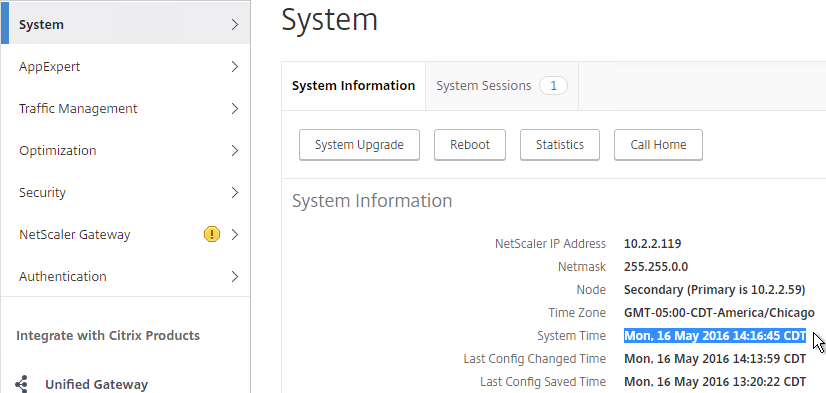Viewport: 826px width, 393px height.
Task: Expand the AppExpert chevron
Action: click(235, 67)
